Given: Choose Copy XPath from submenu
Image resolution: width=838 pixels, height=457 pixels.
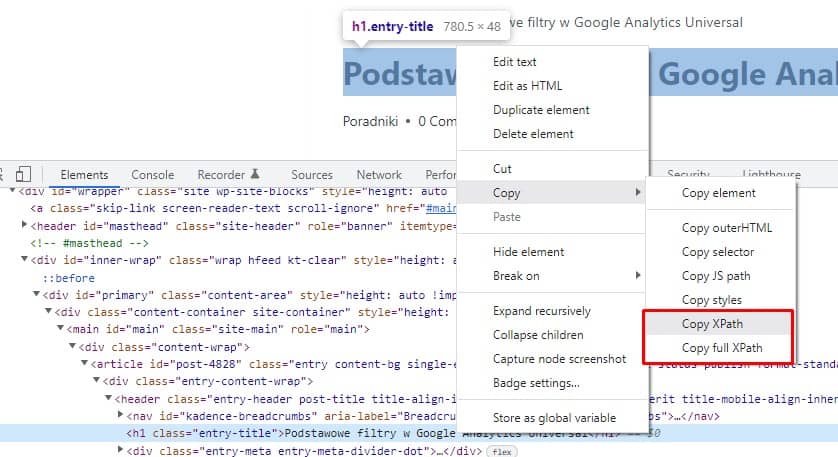Looking at the screenshot, I should (712, 324).
